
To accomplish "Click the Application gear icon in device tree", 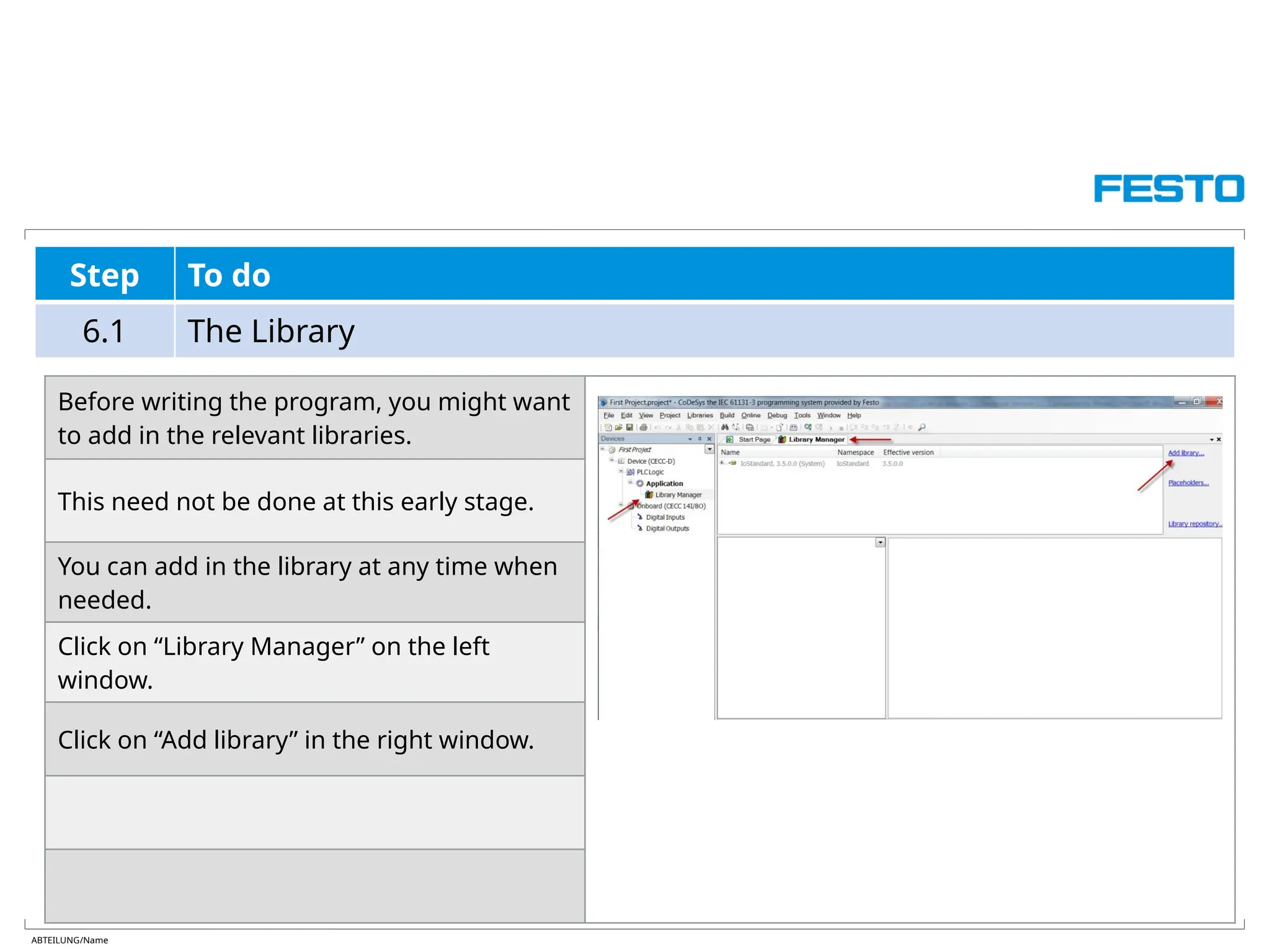I will coord(640,483).
